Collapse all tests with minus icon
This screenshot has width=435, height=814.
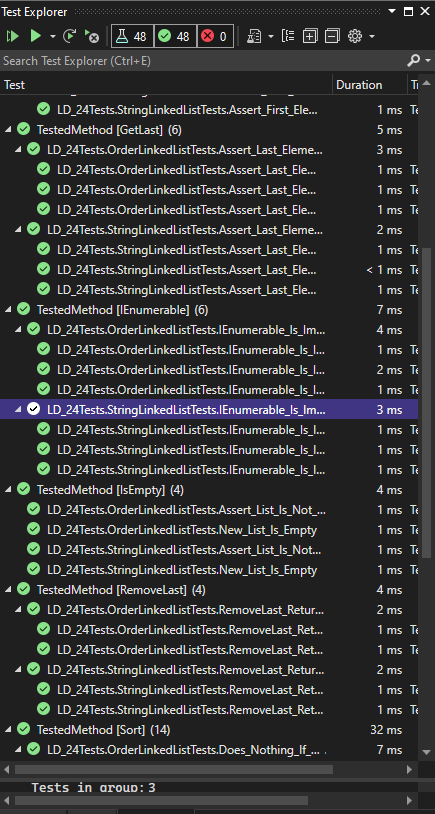pyautogui.click(x=332, y=36)
